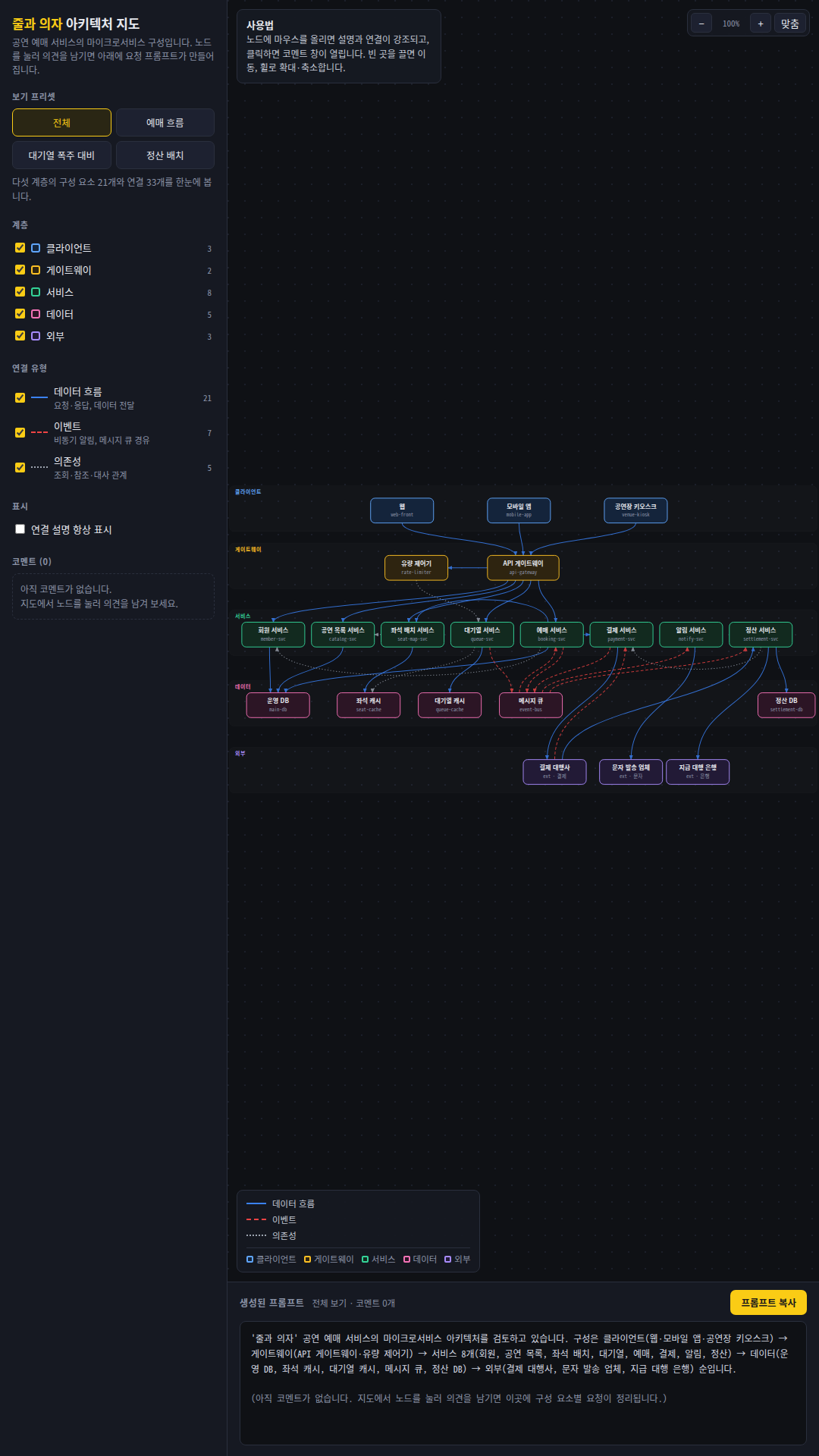
Task: Uncheck the 클라이언트 layer checkbox
Action: pyautogui.click(x=20, y=248)
